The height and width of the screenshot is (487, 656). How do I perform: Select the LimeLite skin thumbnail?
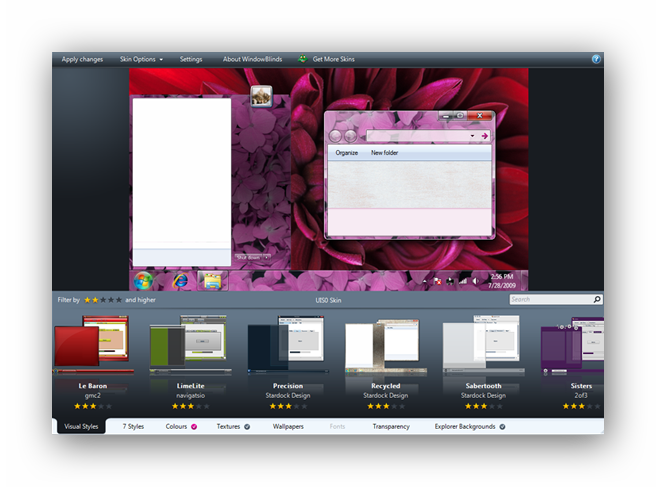[189, 345]
